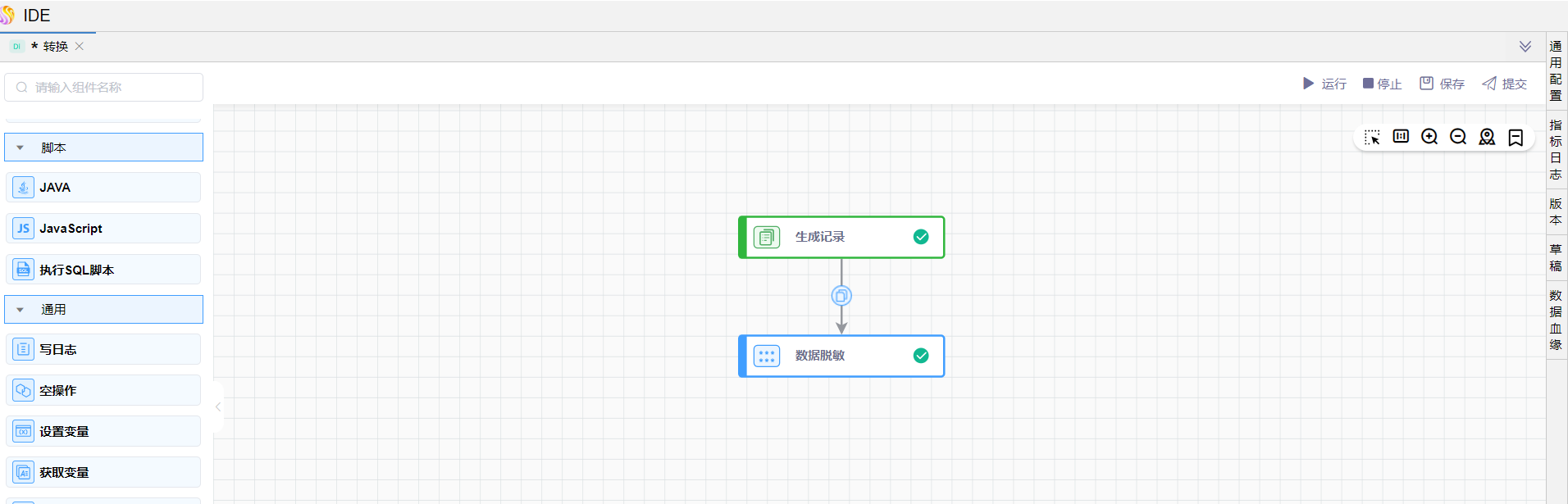Viewport: 1568px width, 504px height.
Task: Run the transformation with 运行
Action: click(1324, 84)
